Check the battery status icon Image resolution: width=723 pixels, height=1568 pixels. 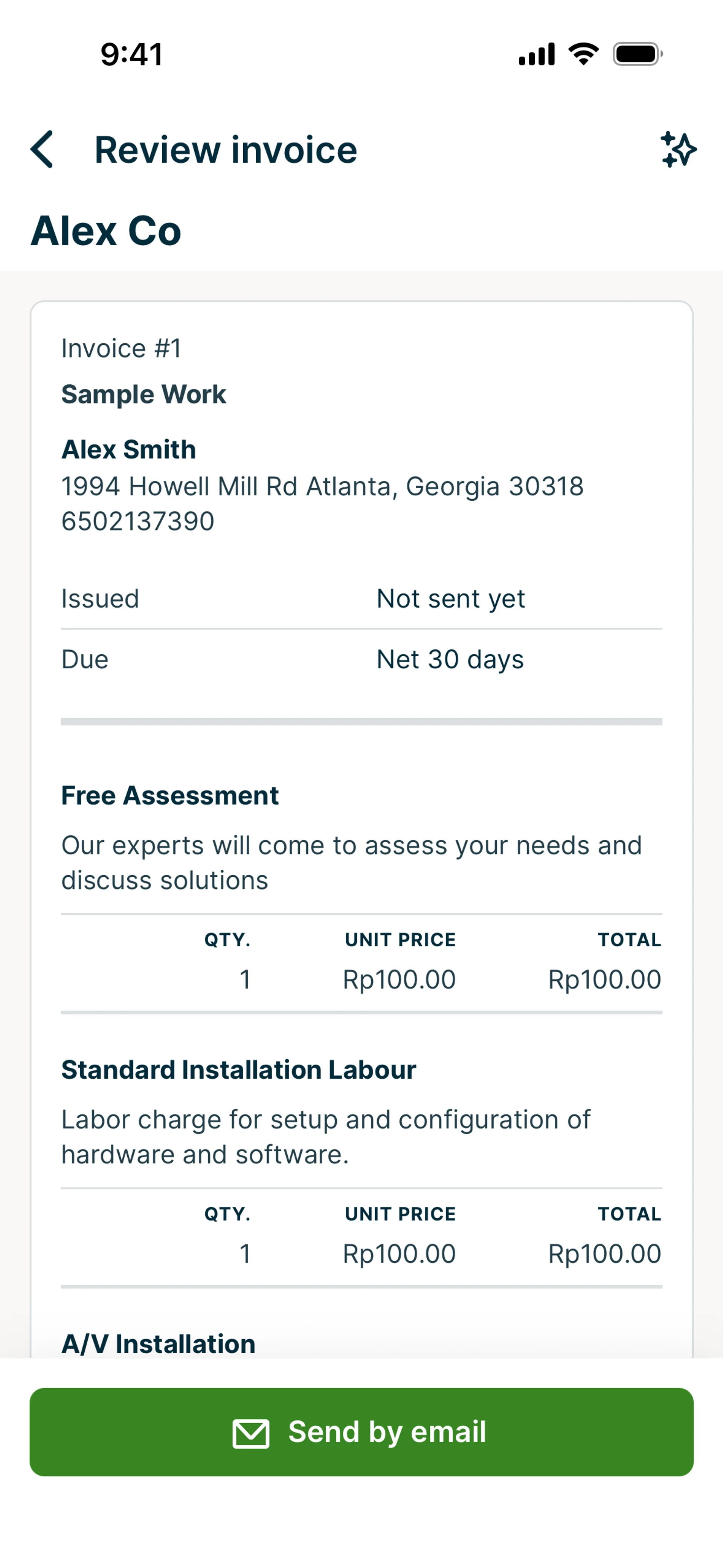pyautogui.click(x=637, y=54)
